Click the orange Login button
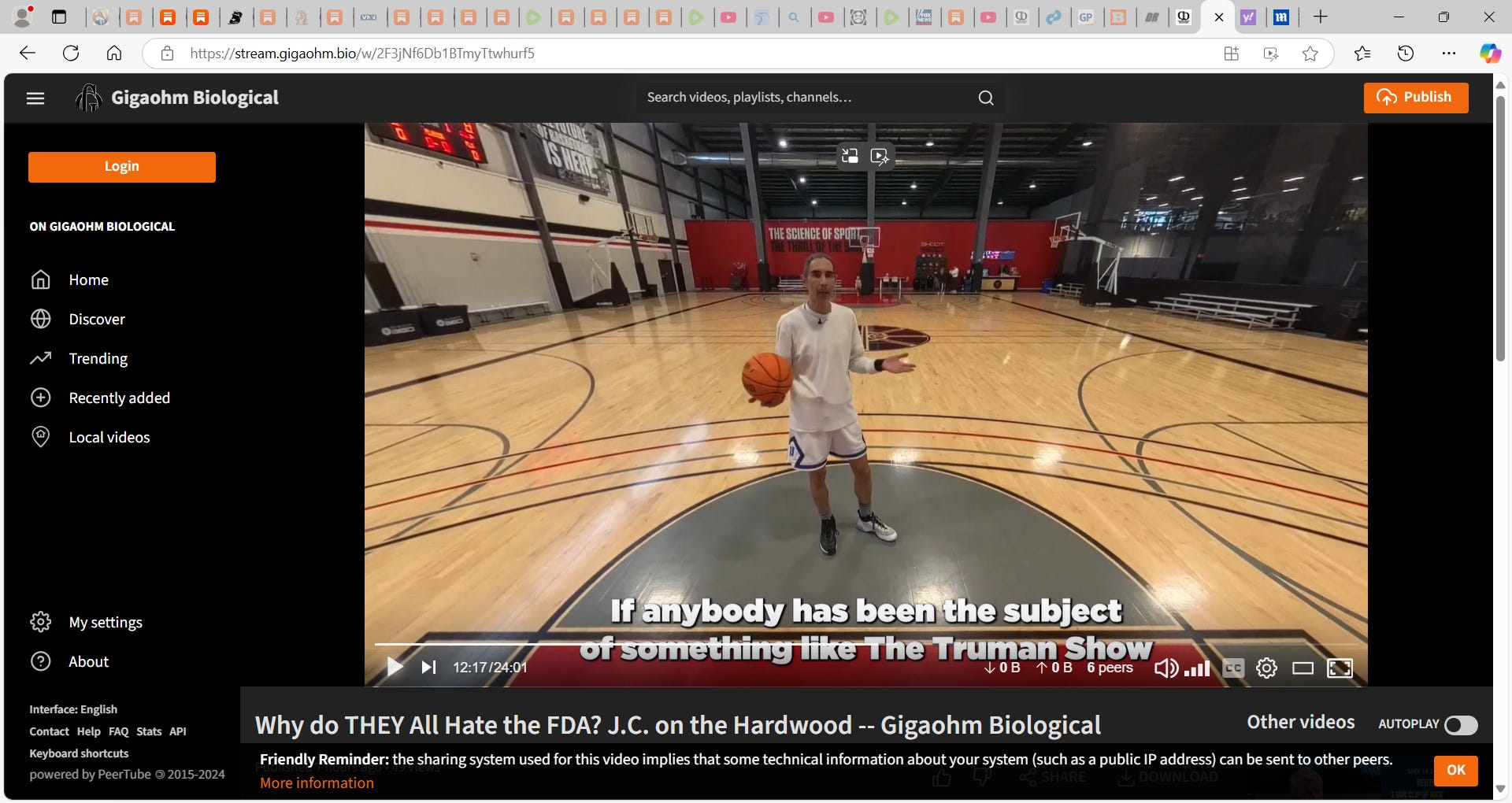Viewport: 1512px width, 803px height. coord(122,167)
